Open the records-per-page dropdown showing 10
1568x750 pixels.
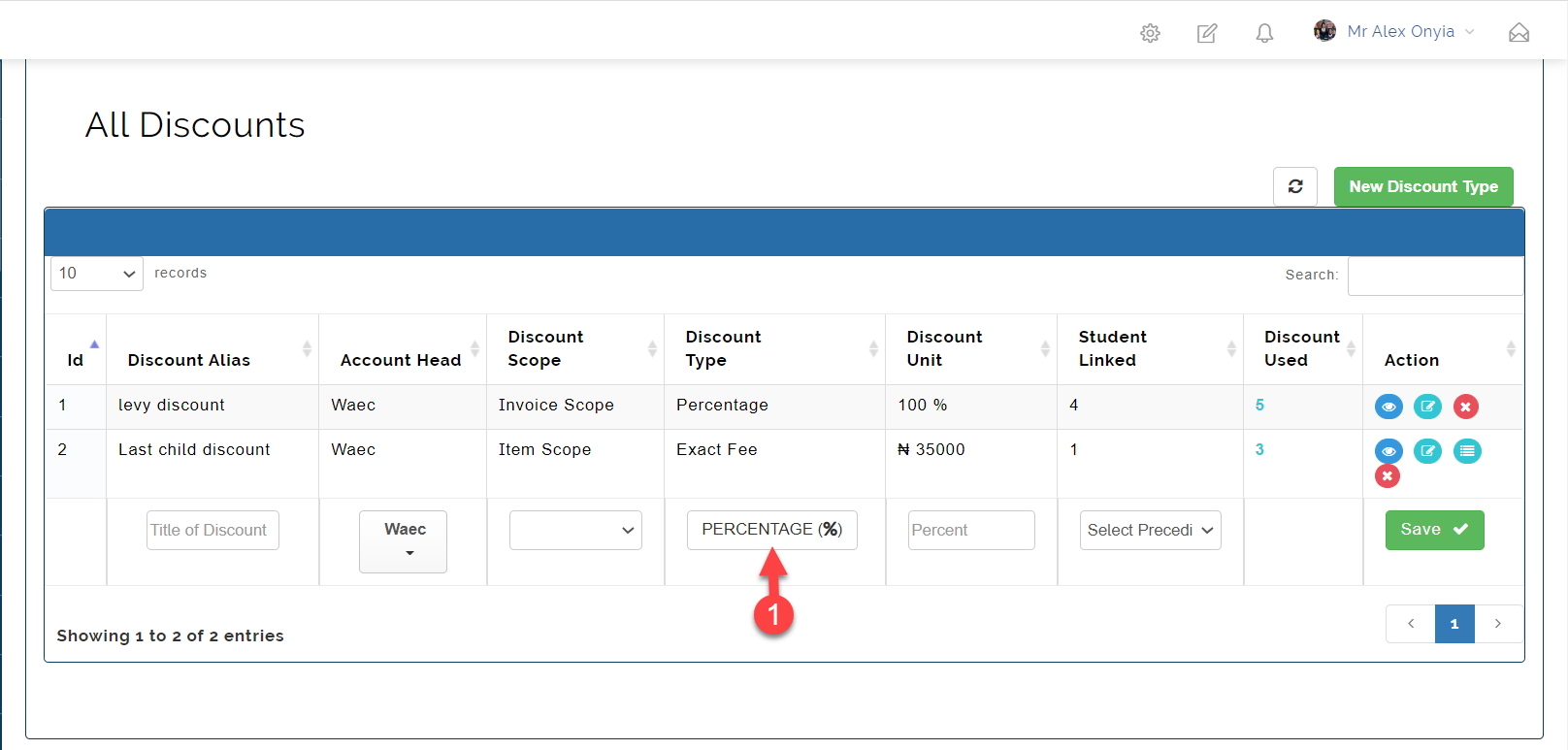97,274
